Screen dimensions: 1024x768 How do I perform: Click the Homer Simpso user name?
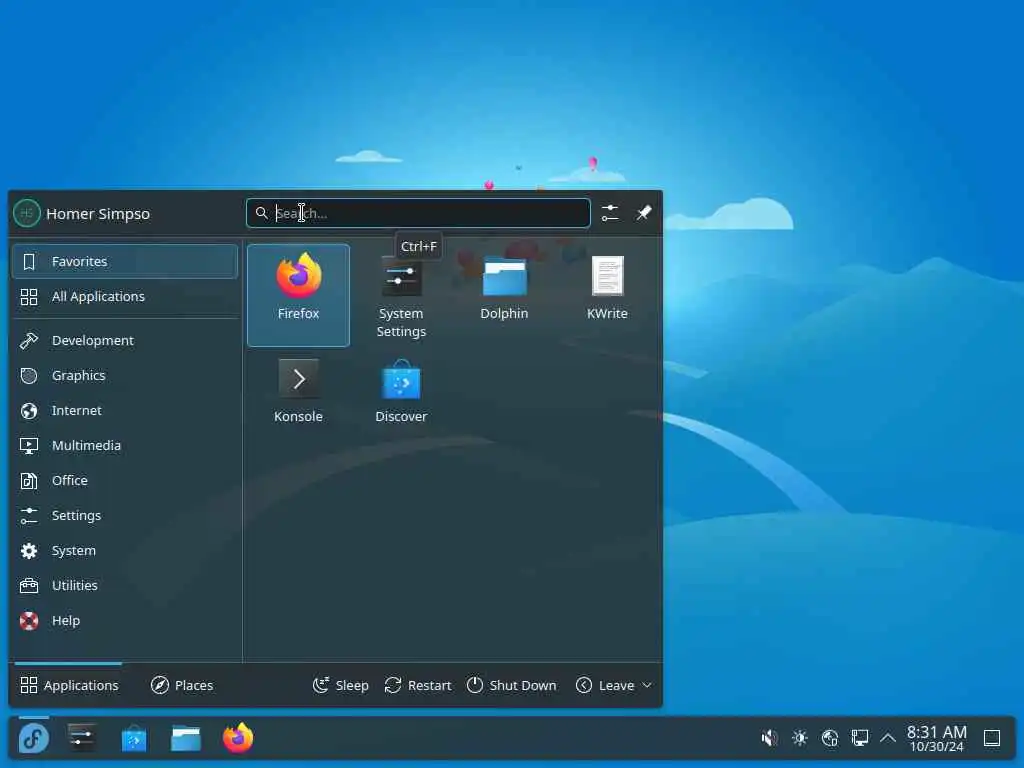(98, 214)
